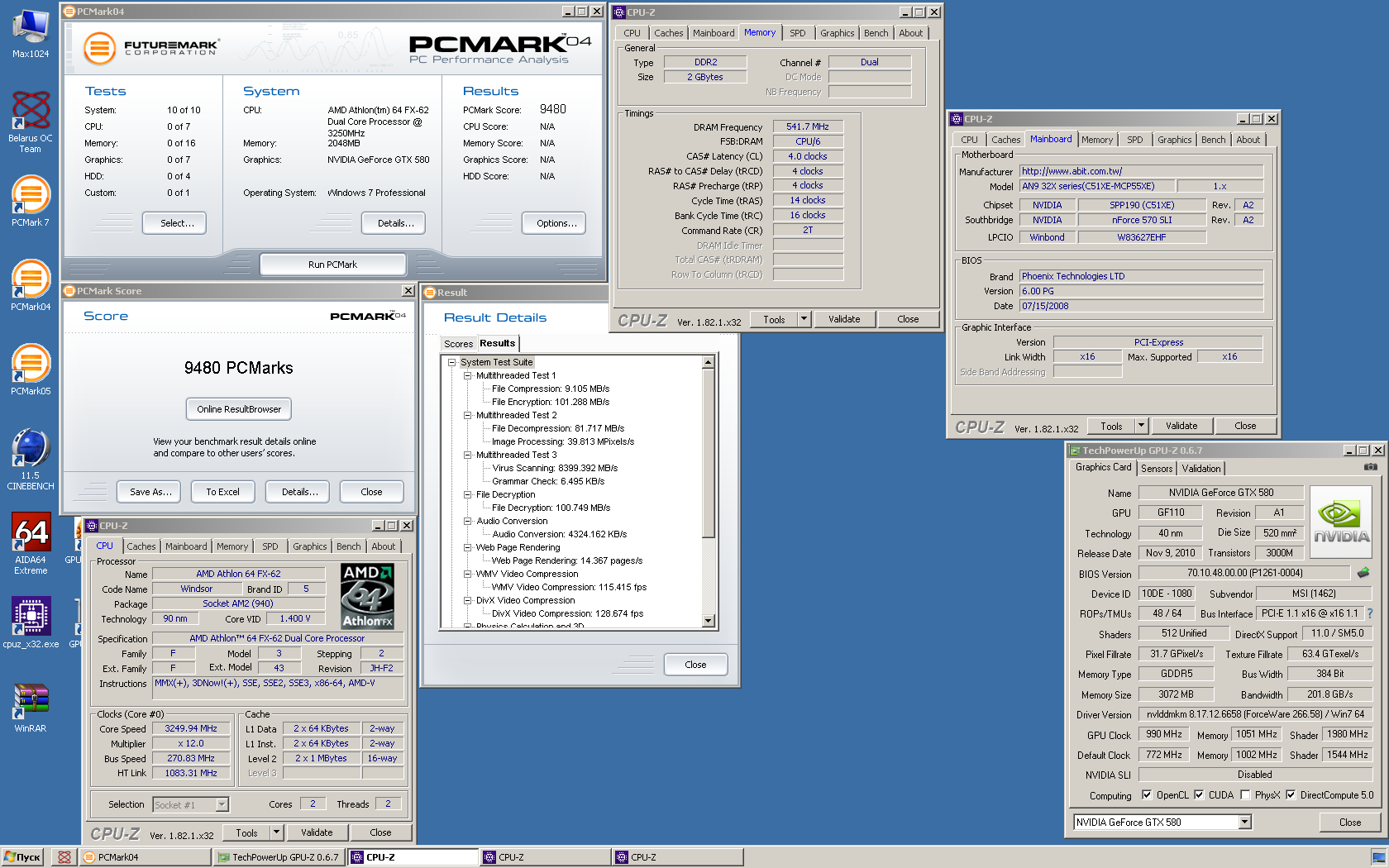Click the To Excel button

(x=223, y=492)
